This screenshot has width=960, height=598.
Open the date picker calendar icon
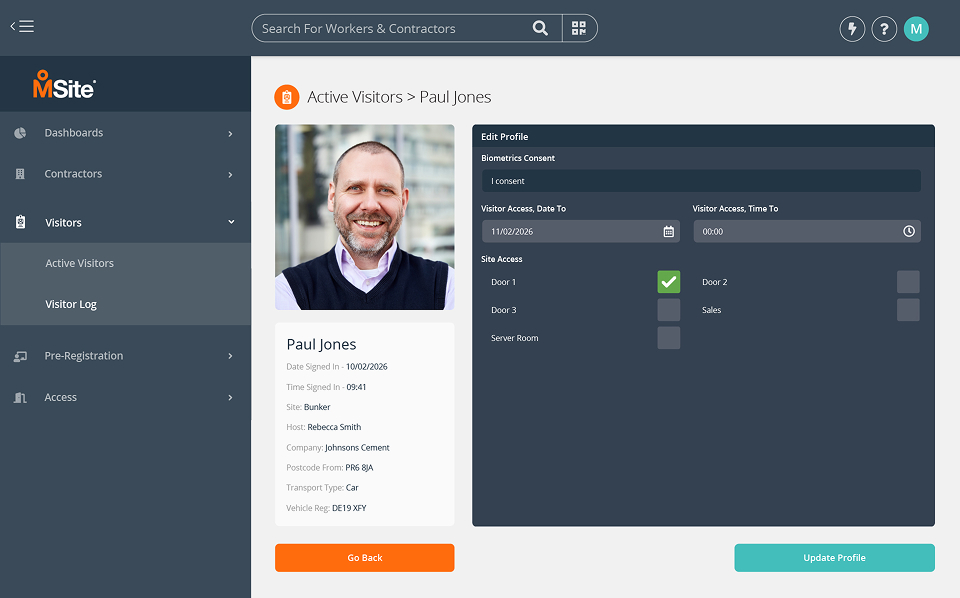[x=669, y=231]
